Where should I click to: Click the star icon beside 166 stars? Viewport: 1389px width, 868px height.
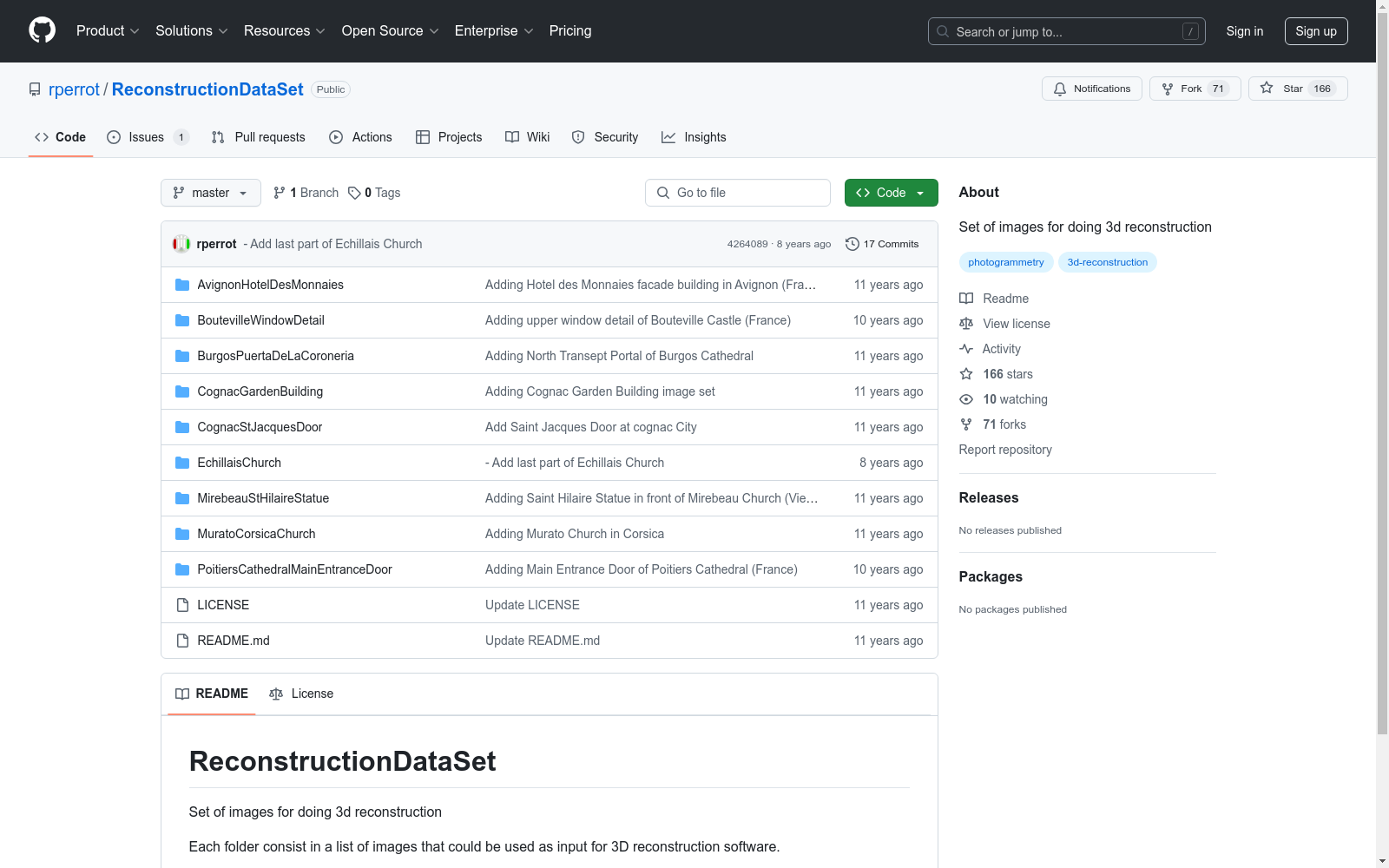tap(966, 374)
